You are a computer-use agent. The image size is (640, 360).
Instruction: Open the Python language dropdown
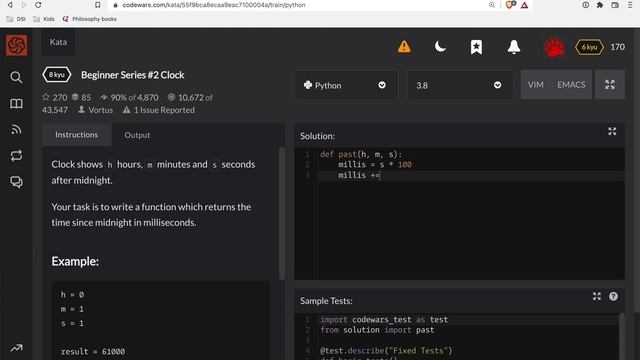(x=346, y=85)
